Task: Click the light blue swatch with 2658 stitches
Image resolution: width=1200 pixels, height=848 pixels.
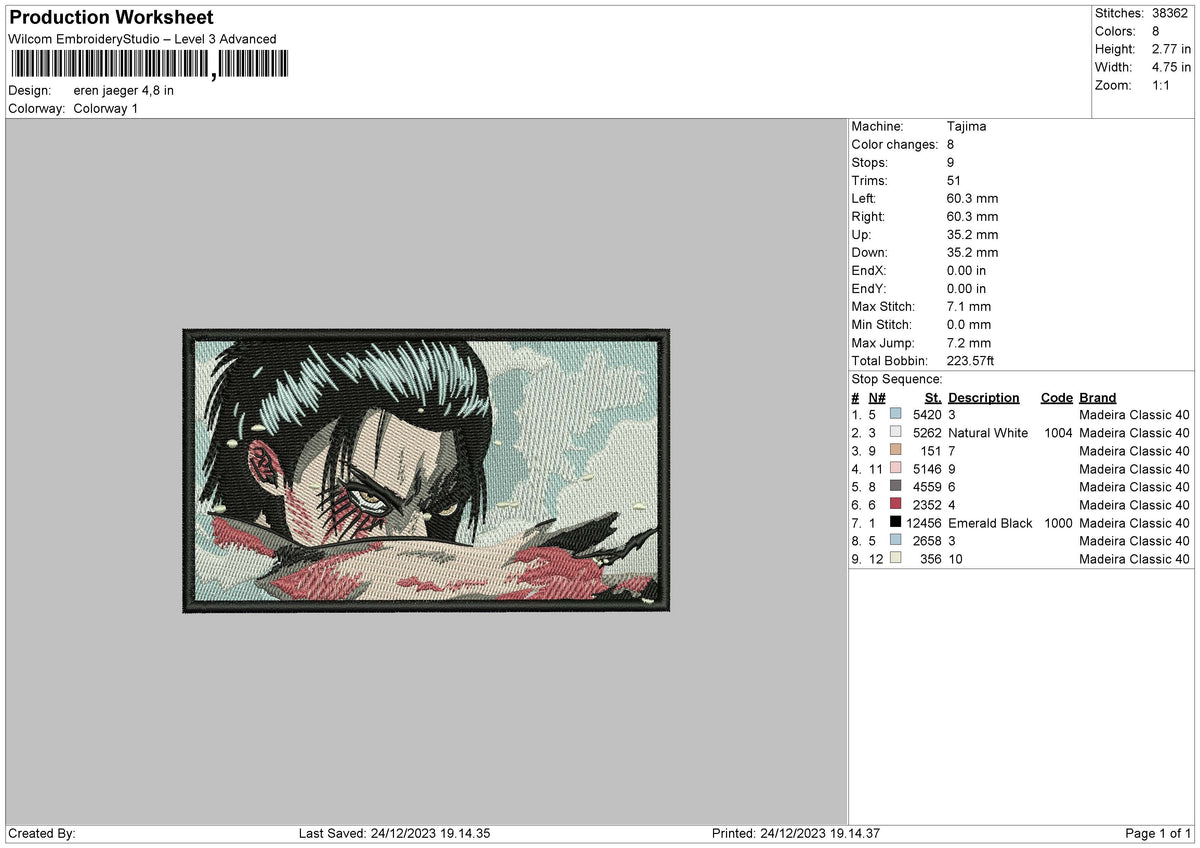Action: (895, 540)
